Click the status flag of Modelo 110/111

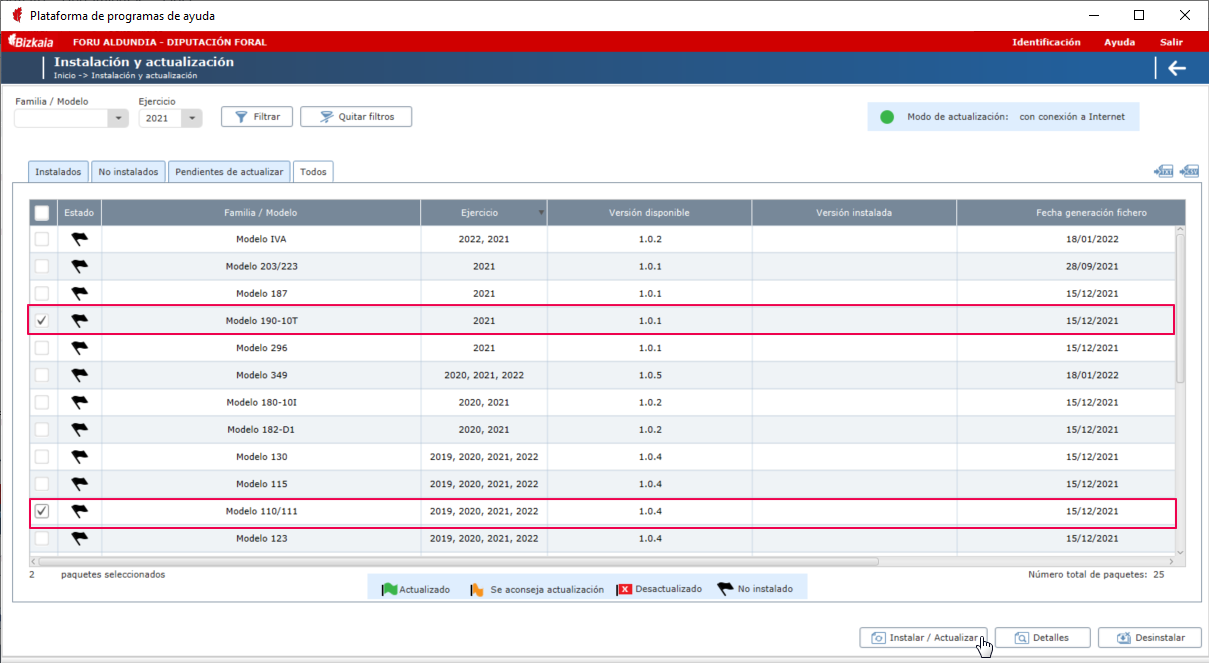[80, 511]
